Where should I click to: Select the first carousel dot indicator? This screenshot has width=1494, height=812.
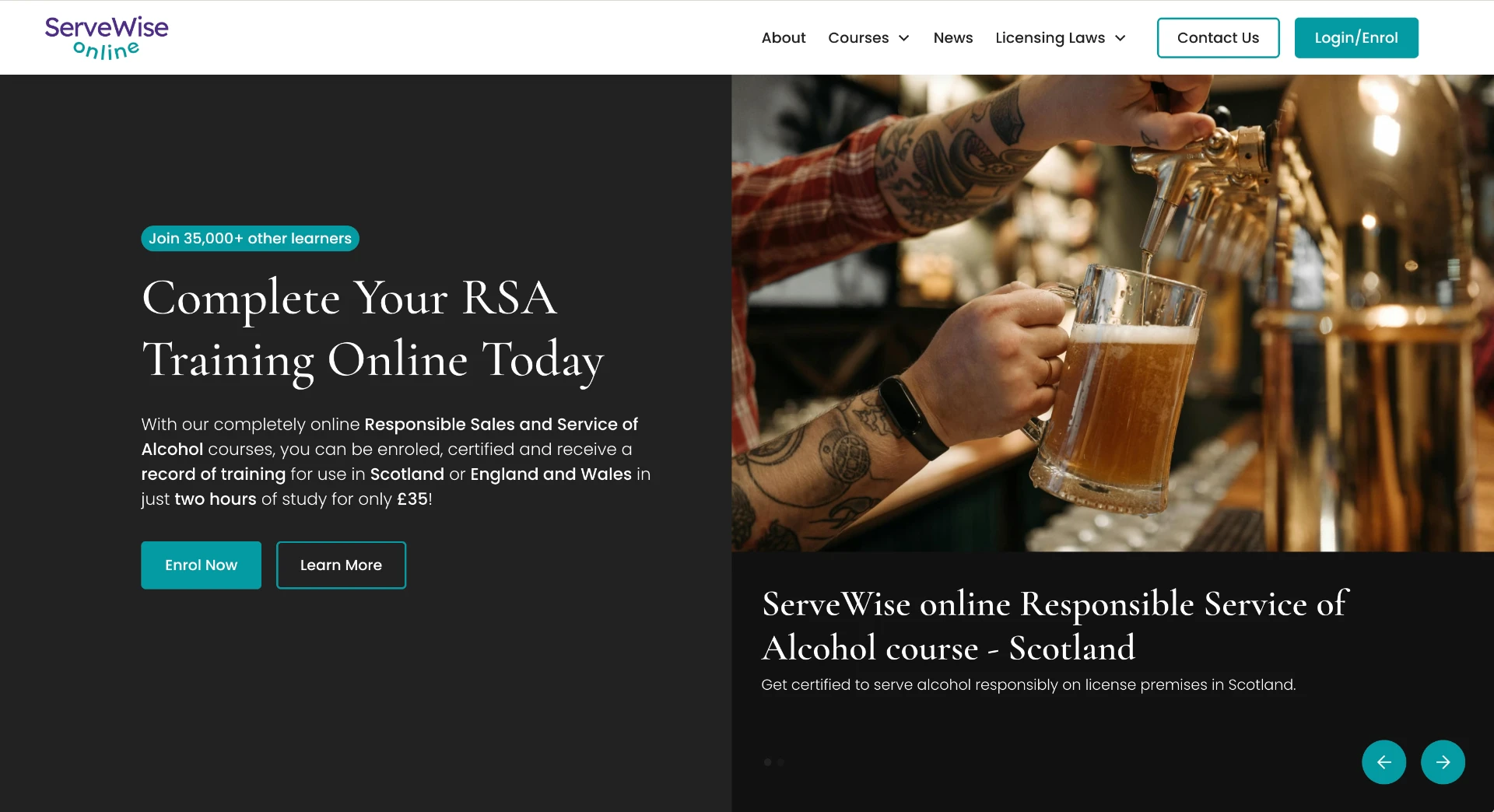coord(768,762)
